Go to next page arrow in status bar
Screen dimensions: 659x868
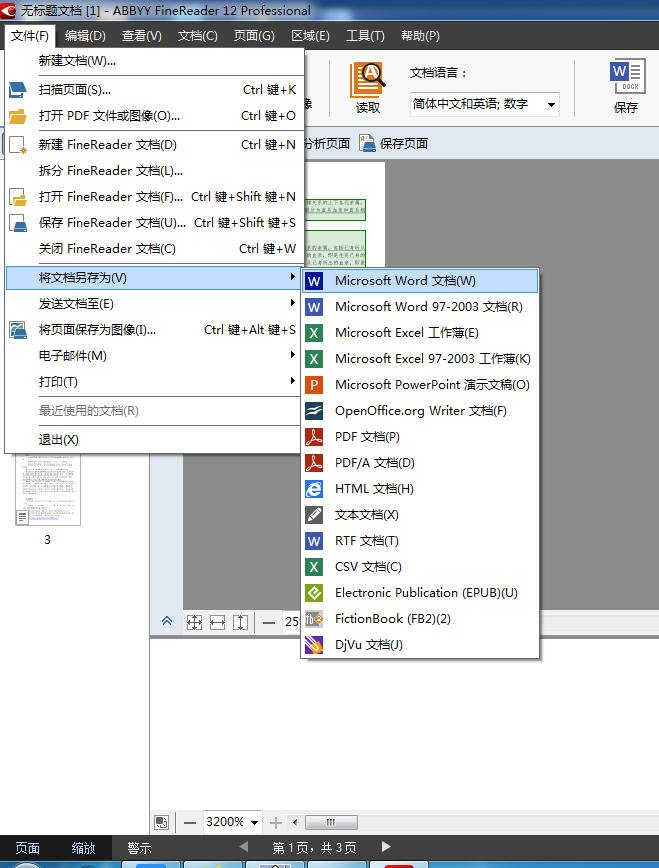point(386,846)
